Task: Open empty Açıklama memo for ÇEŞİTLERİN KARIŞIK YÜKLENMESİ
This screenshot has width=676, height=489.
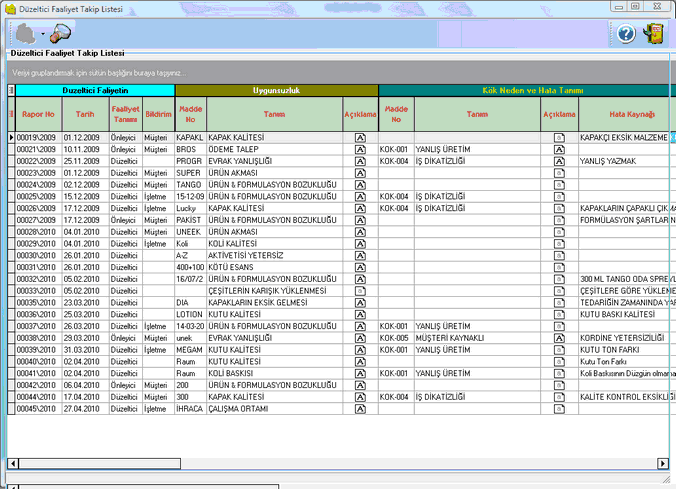Action: (360, 291)
